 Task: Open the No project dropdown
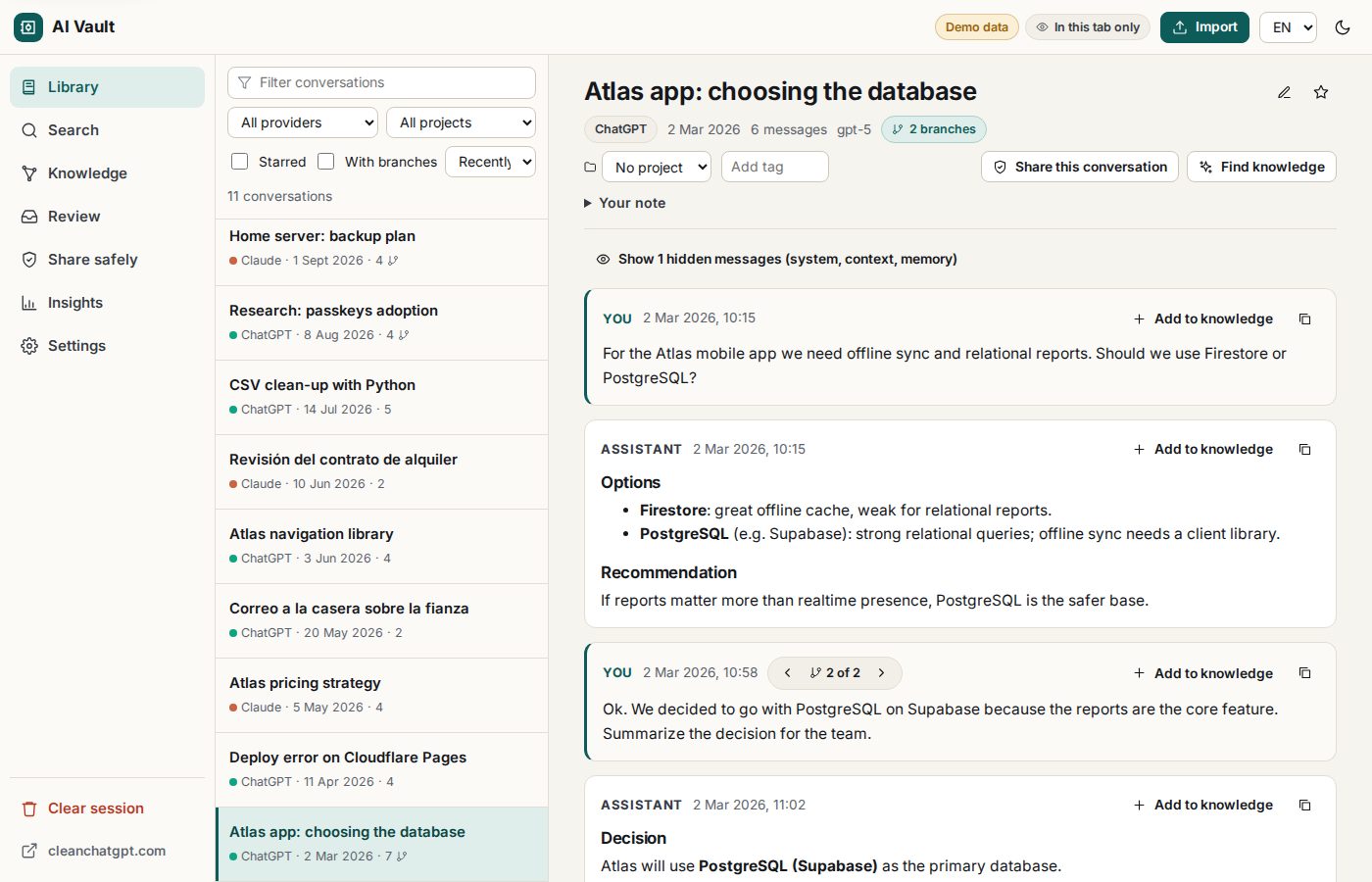(657, 167)
